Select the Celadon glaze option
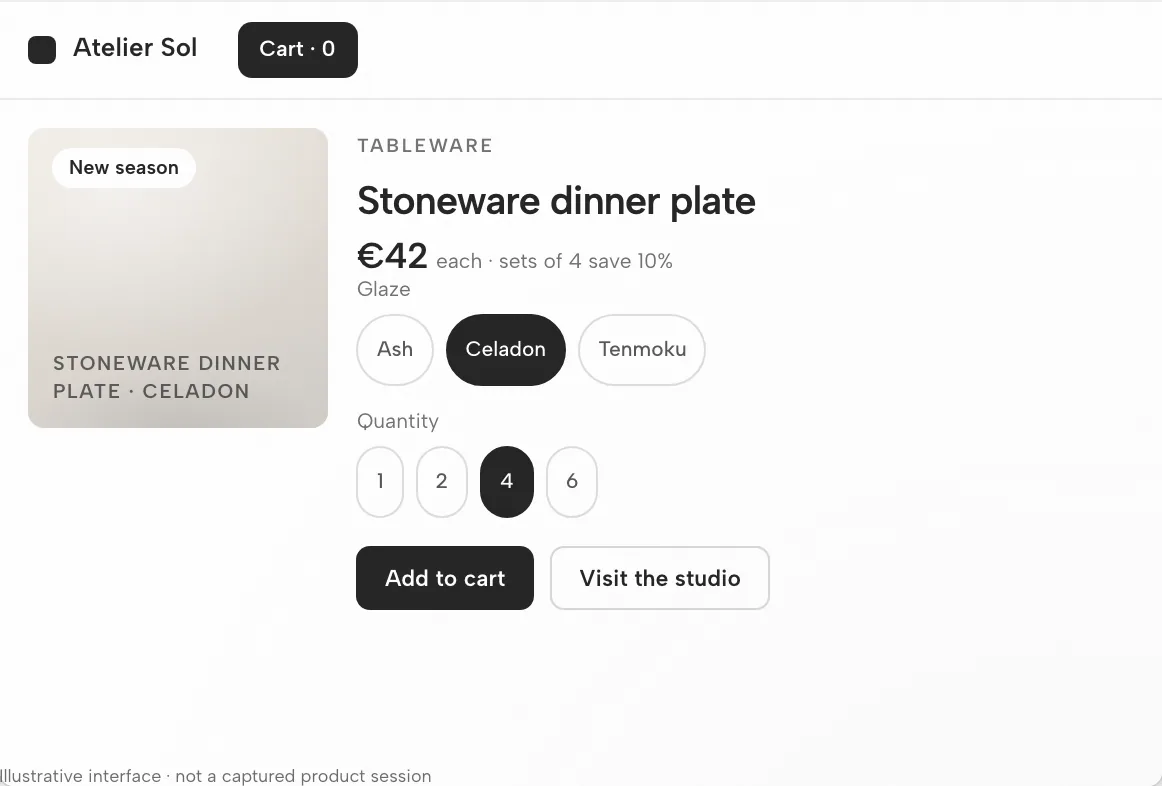 point(505,350)
